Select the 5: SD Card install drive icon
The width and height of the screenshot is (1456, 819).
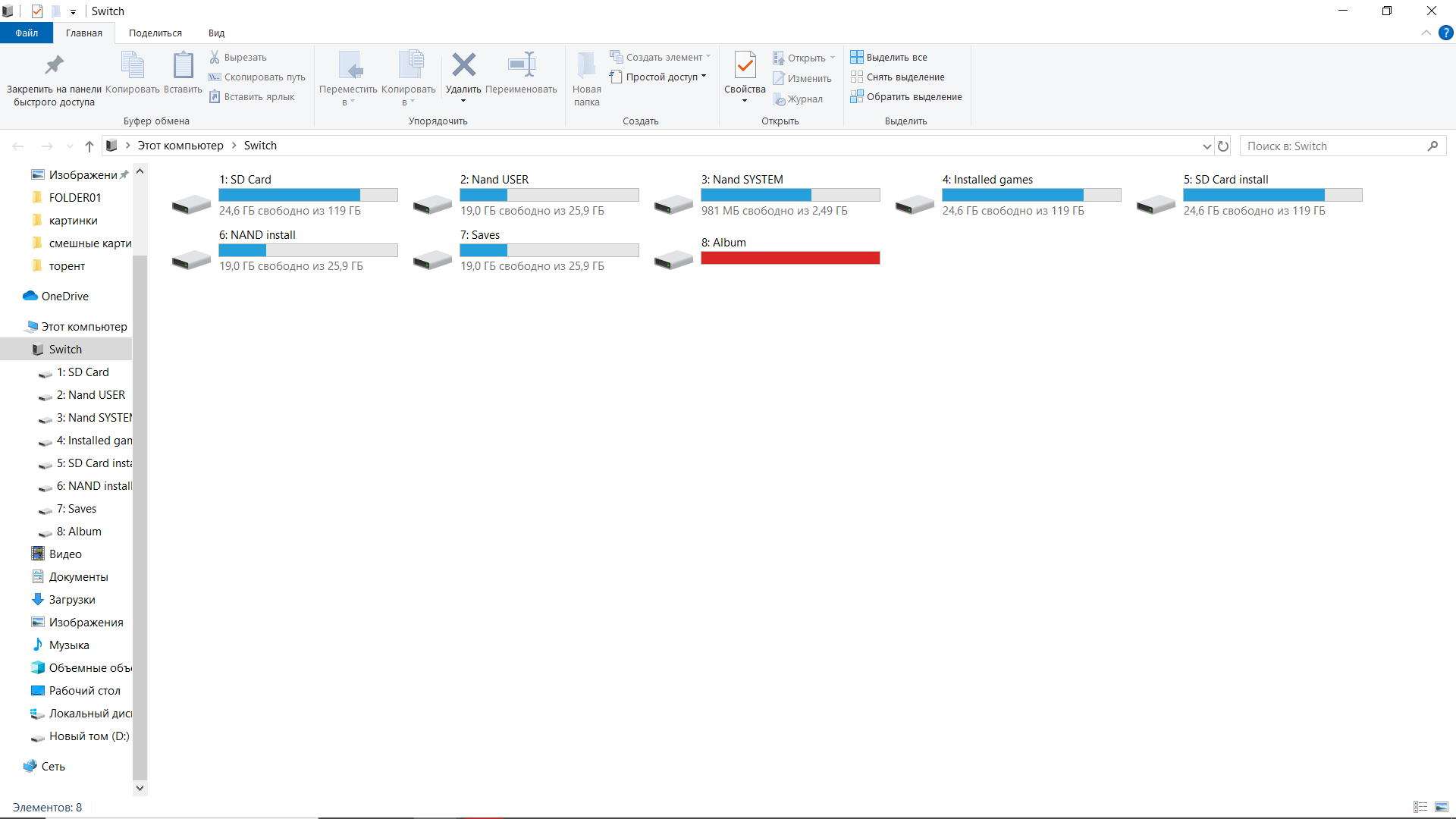tap(1156, 204)
